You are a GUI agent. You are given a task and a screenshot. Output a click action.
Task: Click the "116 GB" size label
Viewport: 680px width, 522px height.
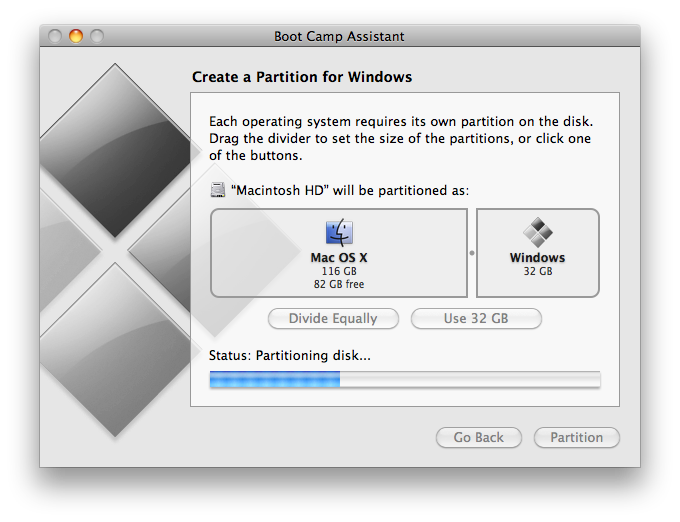coord(339,271)
